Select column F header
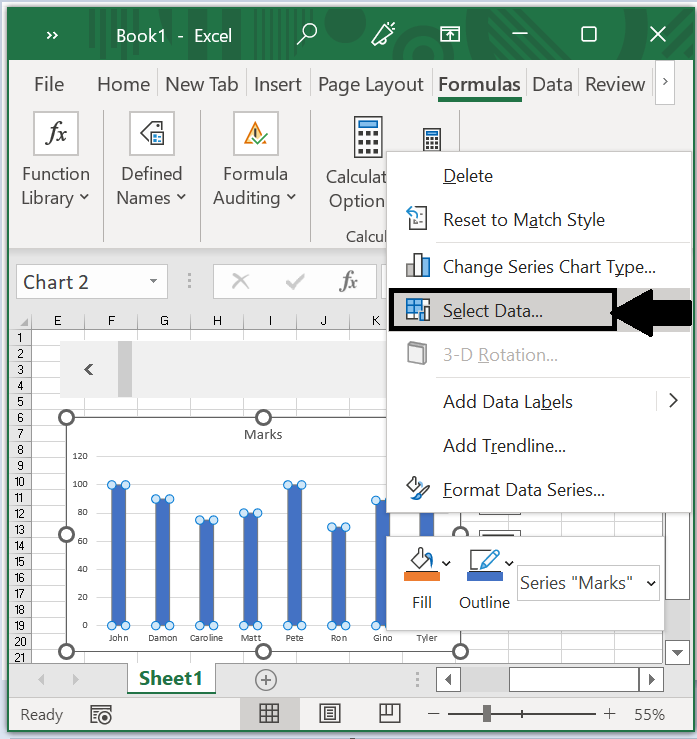Viewport: 697px width, 739px height. point(111,321)
